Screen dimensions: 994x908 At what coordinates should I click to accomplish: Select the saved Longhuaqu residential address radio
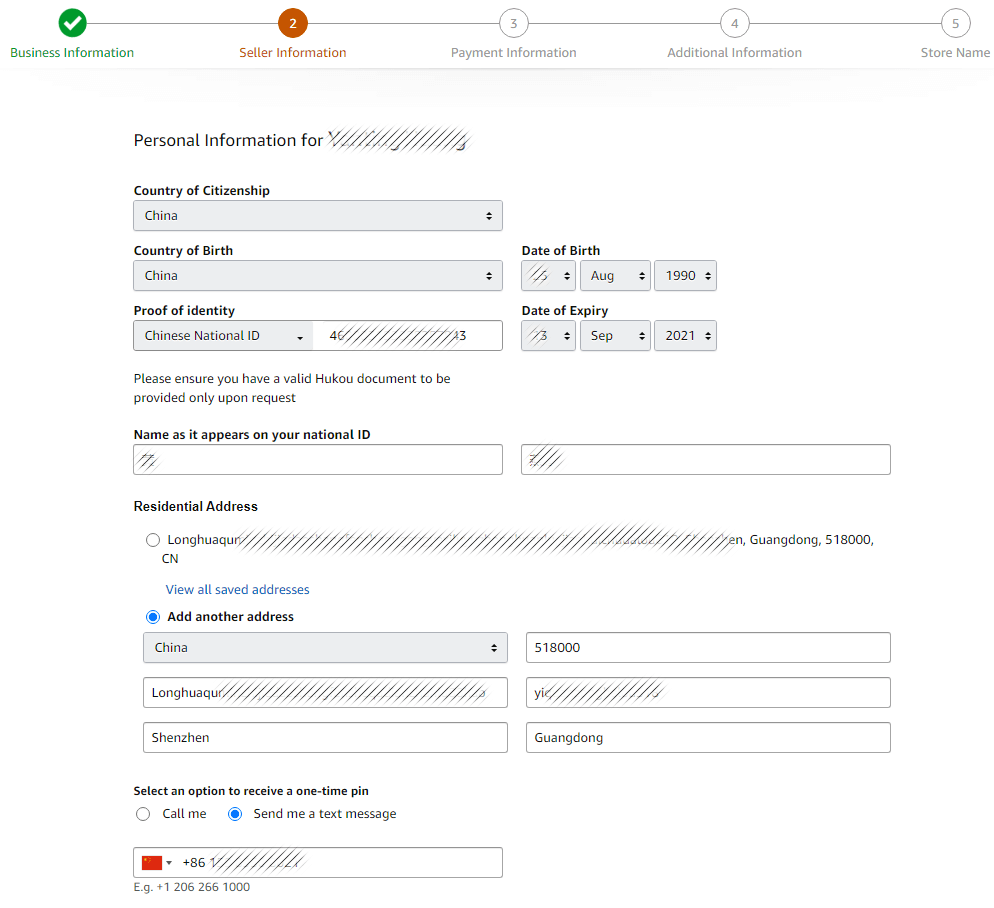[153, 540]
